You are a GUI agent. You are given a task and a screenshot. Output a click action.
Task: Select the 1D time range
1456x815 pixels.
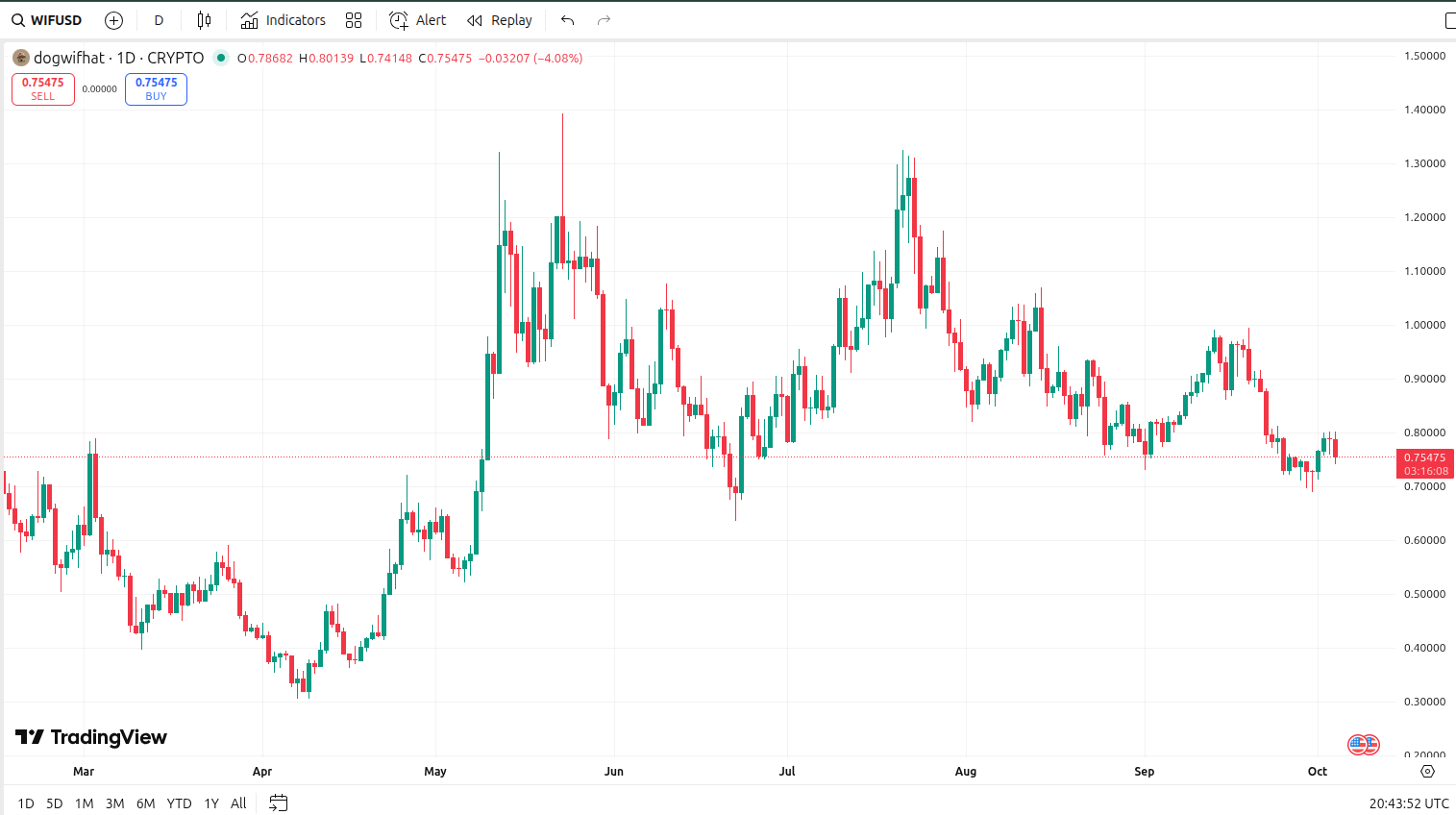26,803
